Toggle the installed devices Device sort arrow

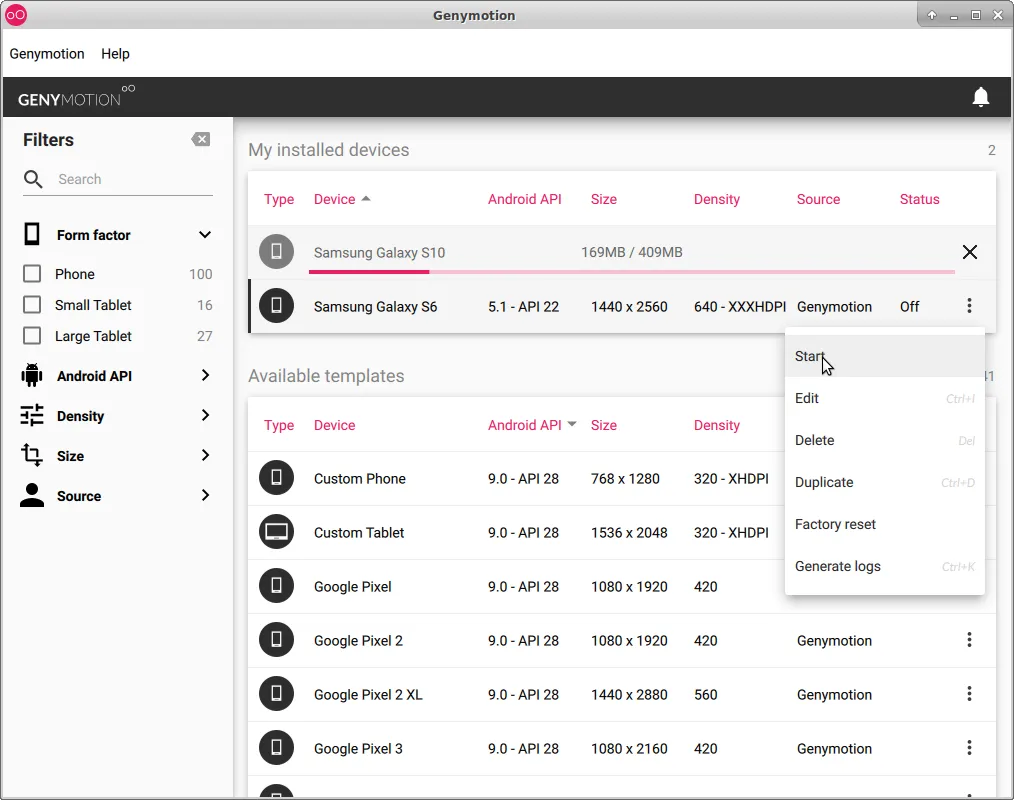(366, 199)
